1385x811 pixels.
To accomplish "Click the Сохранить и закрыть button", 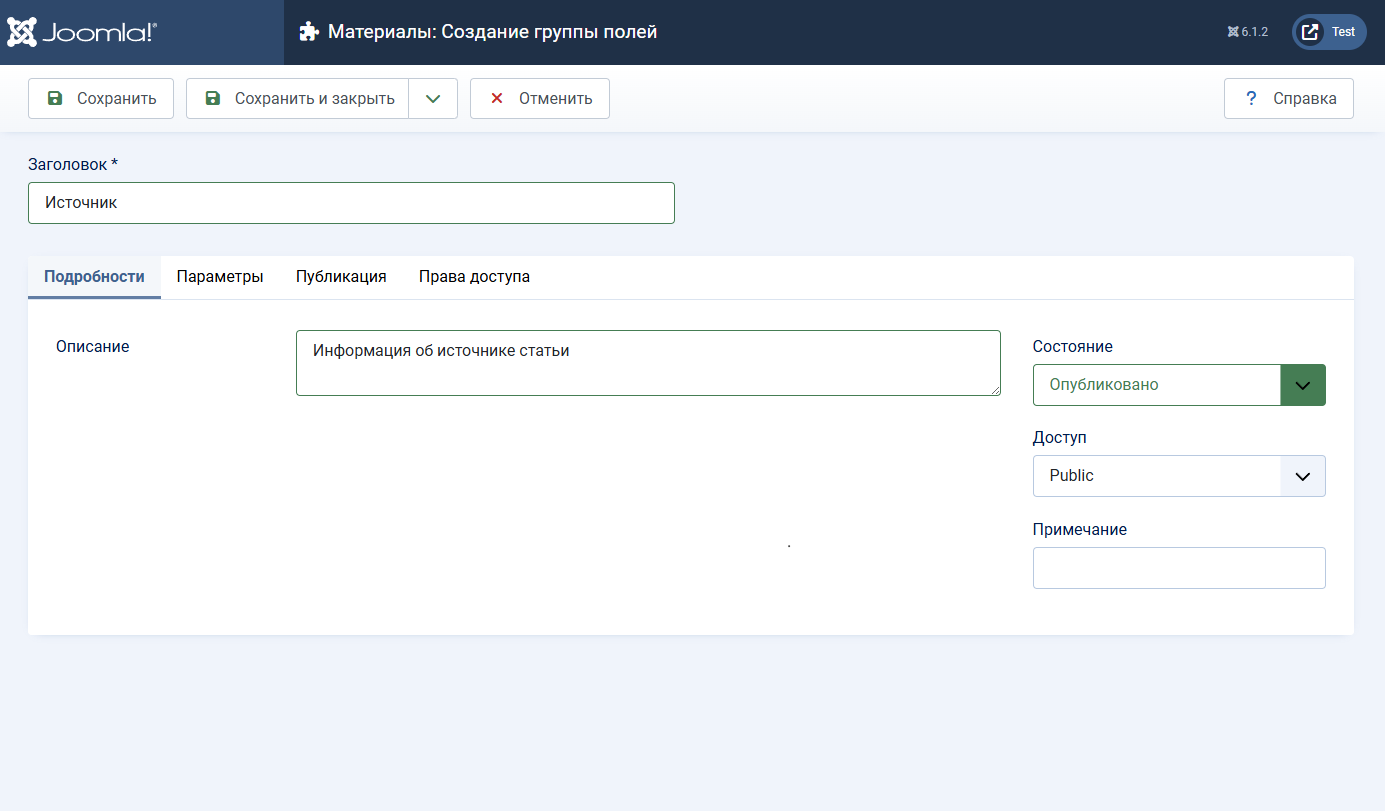I will [x=297, y=98].
